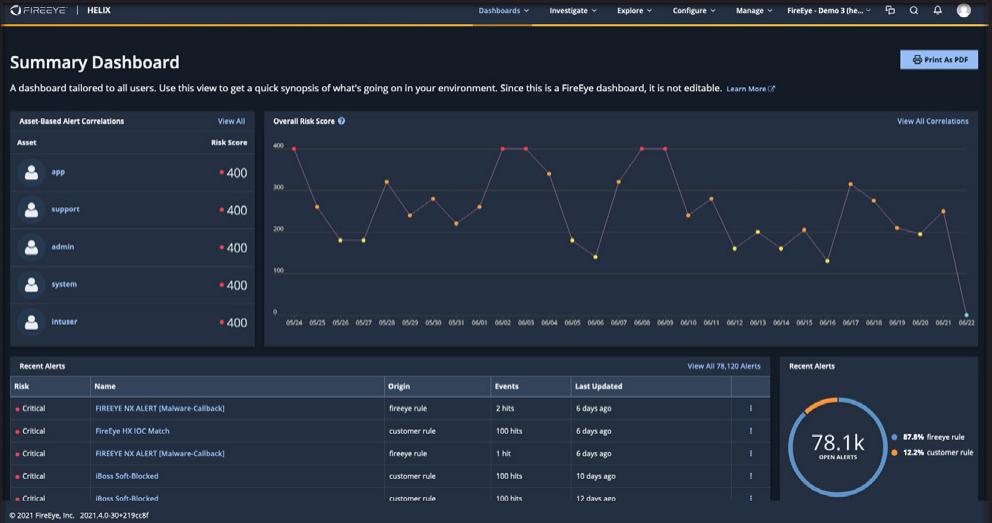Click View All Correlations link

click(933, 121)
